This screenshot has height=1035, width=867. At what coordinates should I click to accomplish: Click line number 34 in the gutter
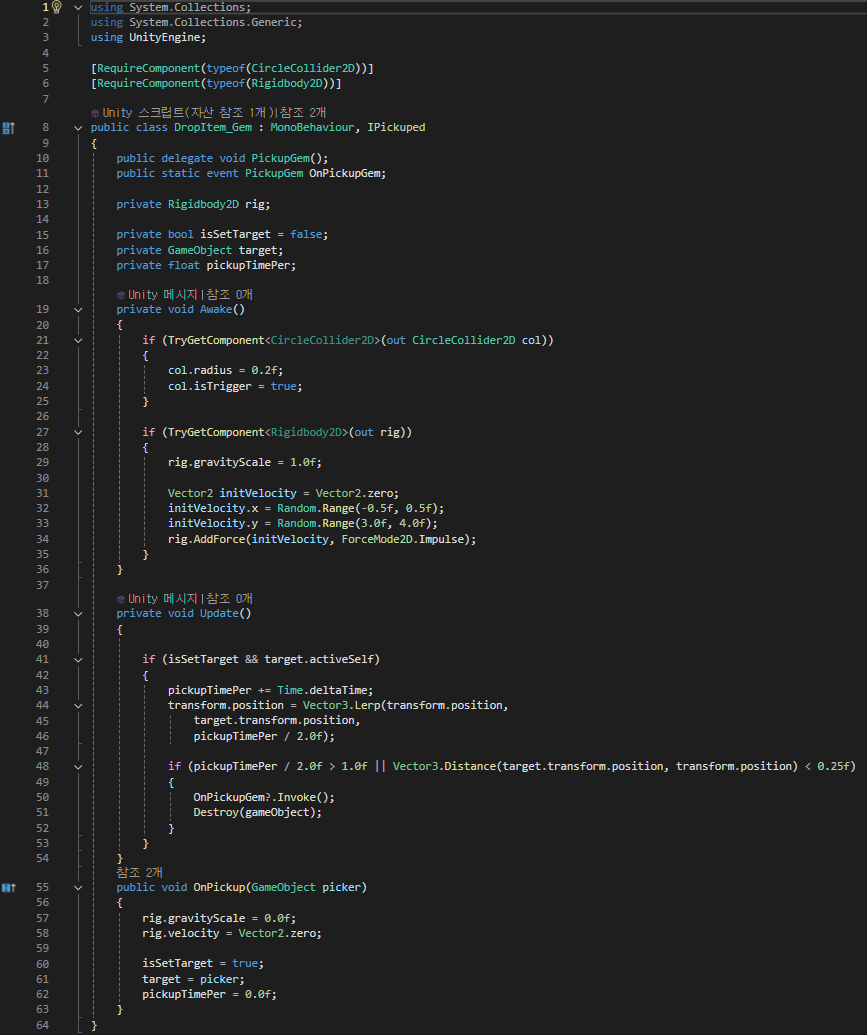(42, 539)
